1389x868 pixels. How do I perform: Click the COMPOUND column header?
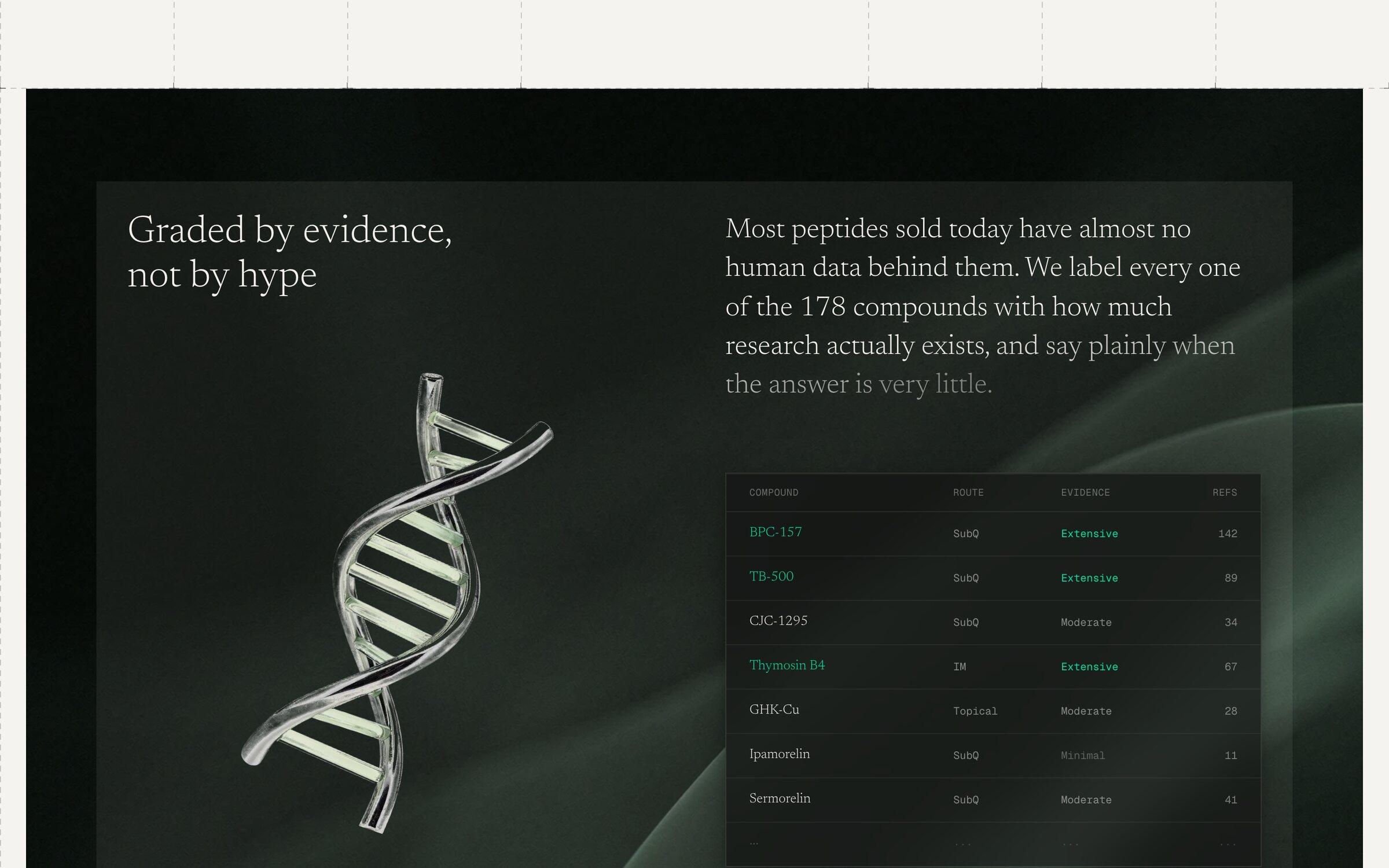773,492
